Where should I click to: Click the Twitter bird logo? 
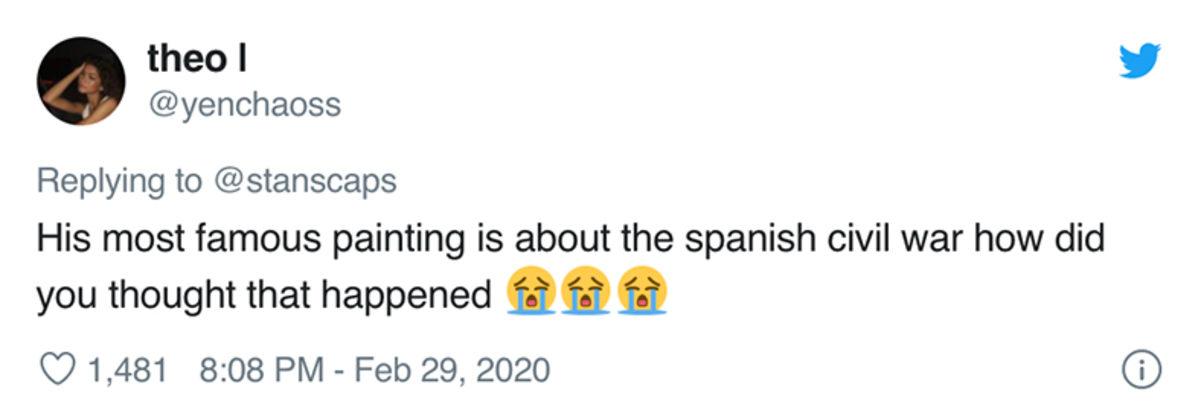[1140, 61]
